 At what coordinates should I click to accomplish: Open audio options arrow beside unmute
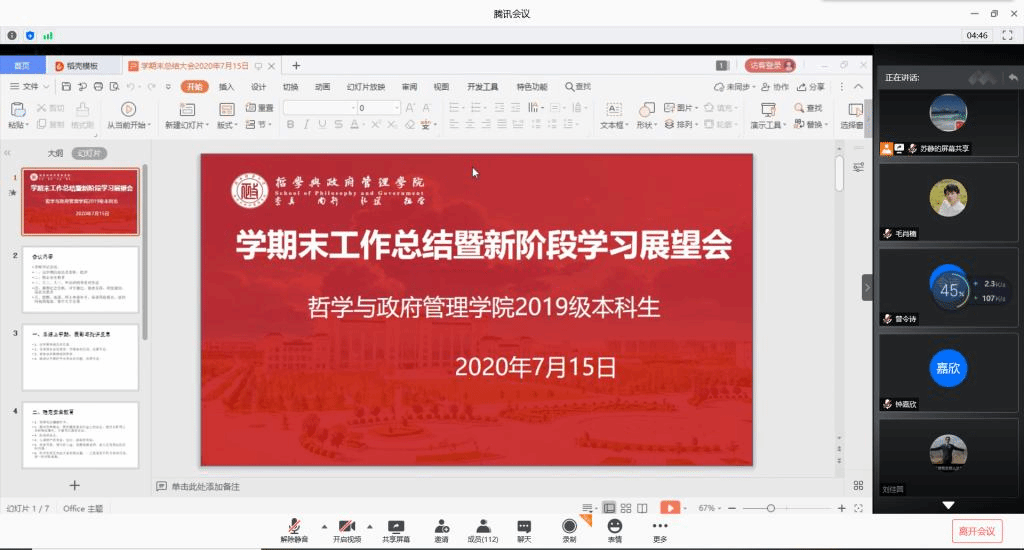[x=325, y=526]
